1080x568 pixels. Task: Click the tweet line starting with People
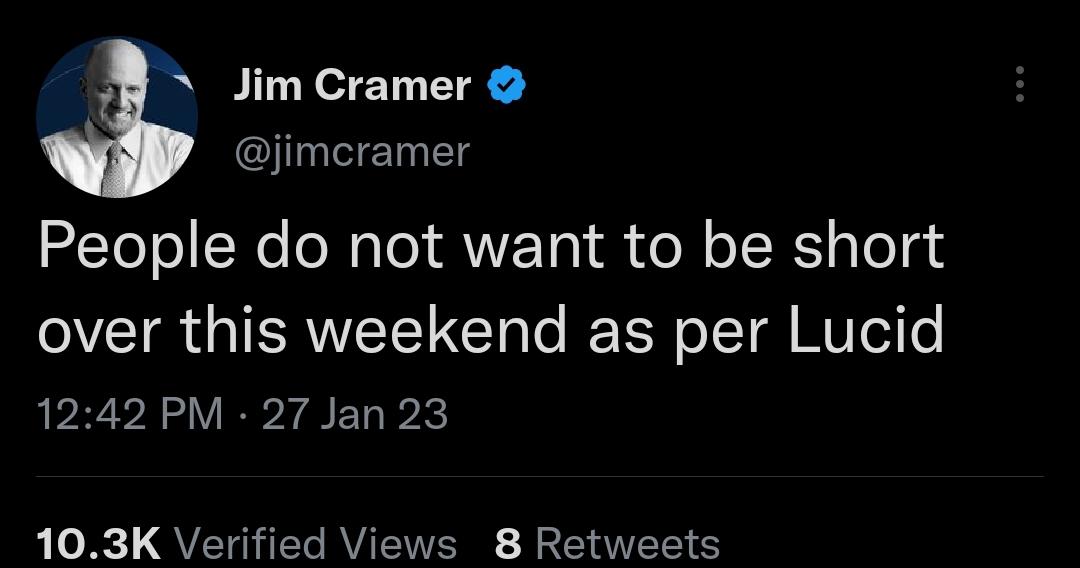[x=490, y=248]
